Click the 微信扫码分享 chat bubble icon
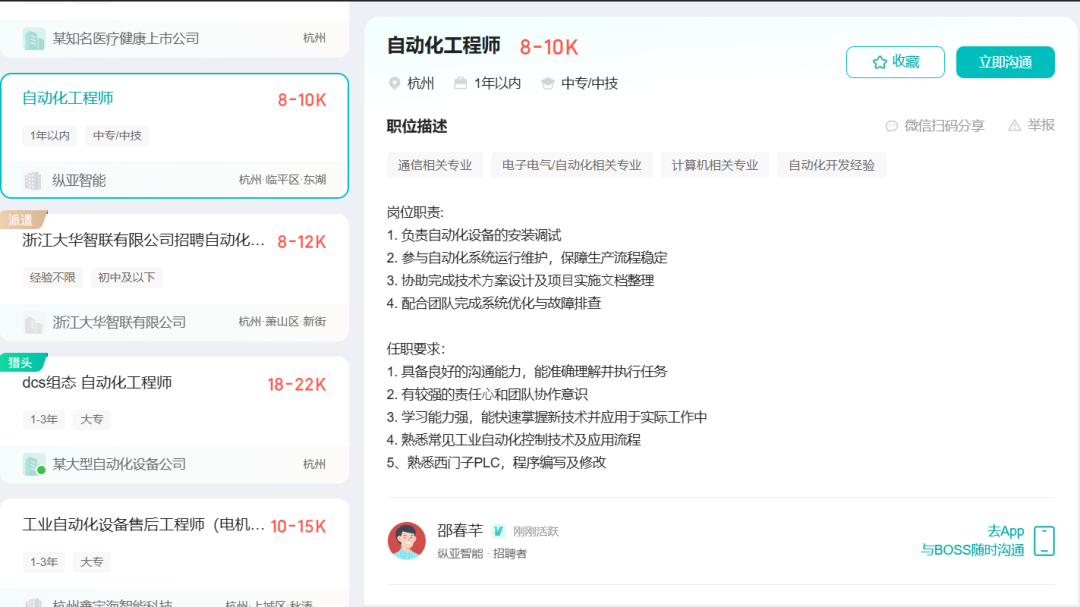Viewport: 1080px width, 607px height. (x=891, y=126)
